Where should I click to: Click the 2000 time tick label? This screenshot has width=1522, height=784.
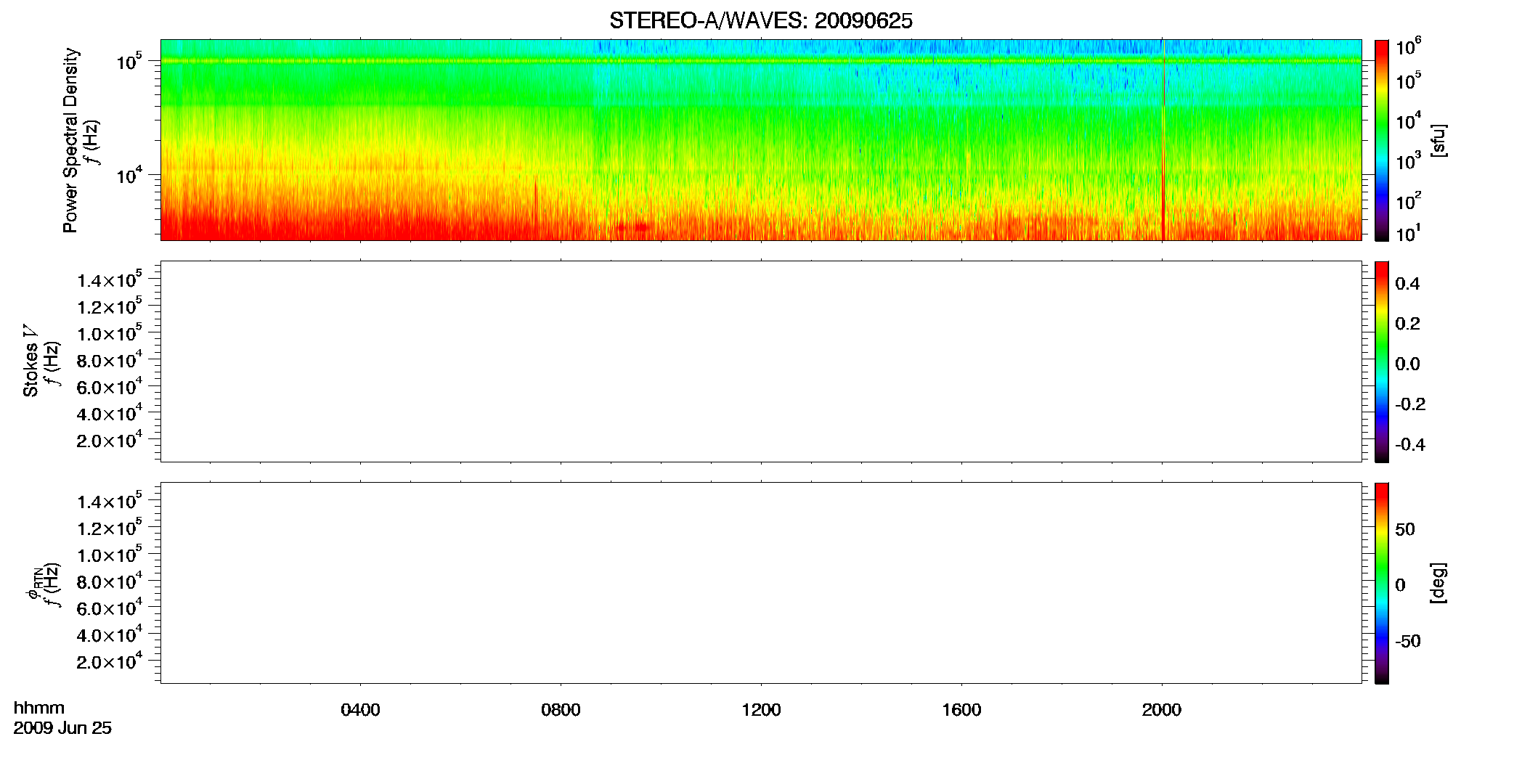(x=1162, y=710)
